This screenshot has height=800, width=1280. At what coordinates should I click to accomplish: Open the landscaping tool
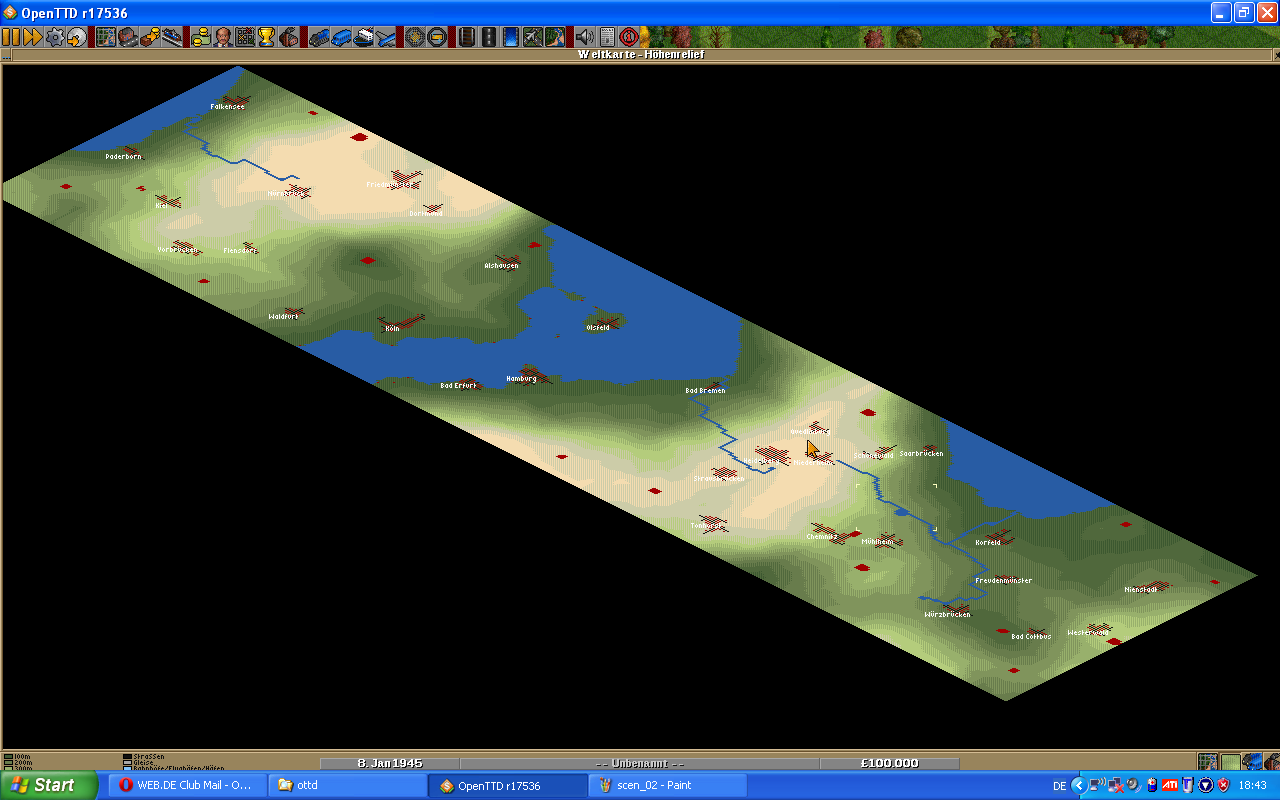[x=554, y=37]
